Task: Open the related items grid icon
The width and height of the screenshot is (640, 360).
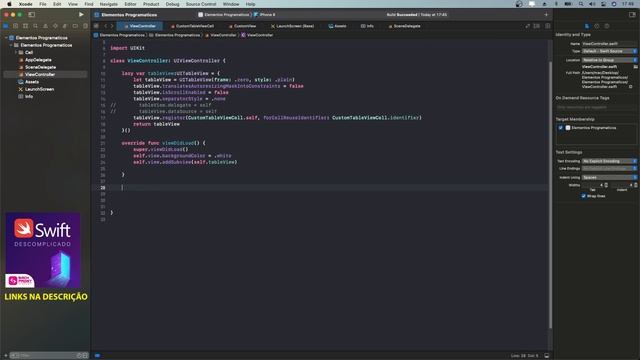Action: coord(96,26)
